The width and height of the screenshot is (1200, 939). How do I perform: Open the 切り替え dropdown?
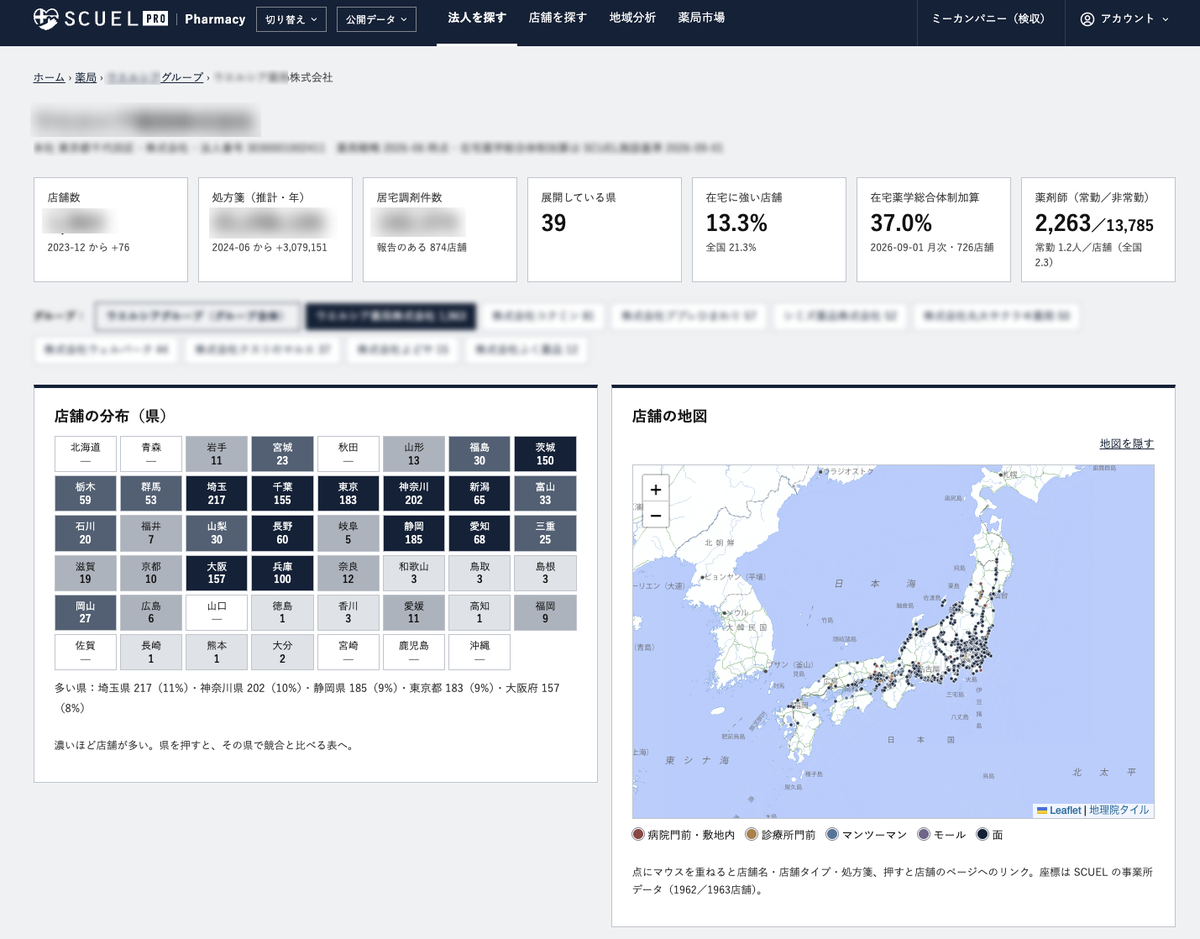tap(291, 19)
